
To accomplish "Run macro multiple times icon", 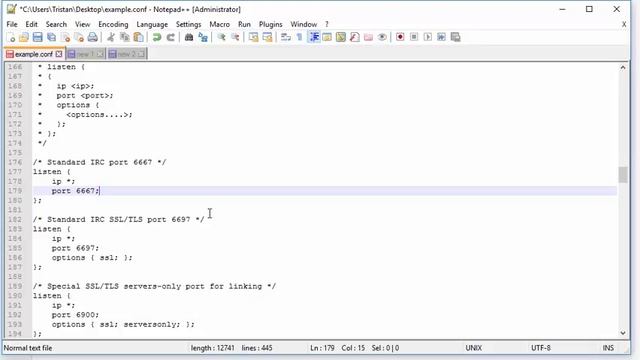I will pos(441,38).
